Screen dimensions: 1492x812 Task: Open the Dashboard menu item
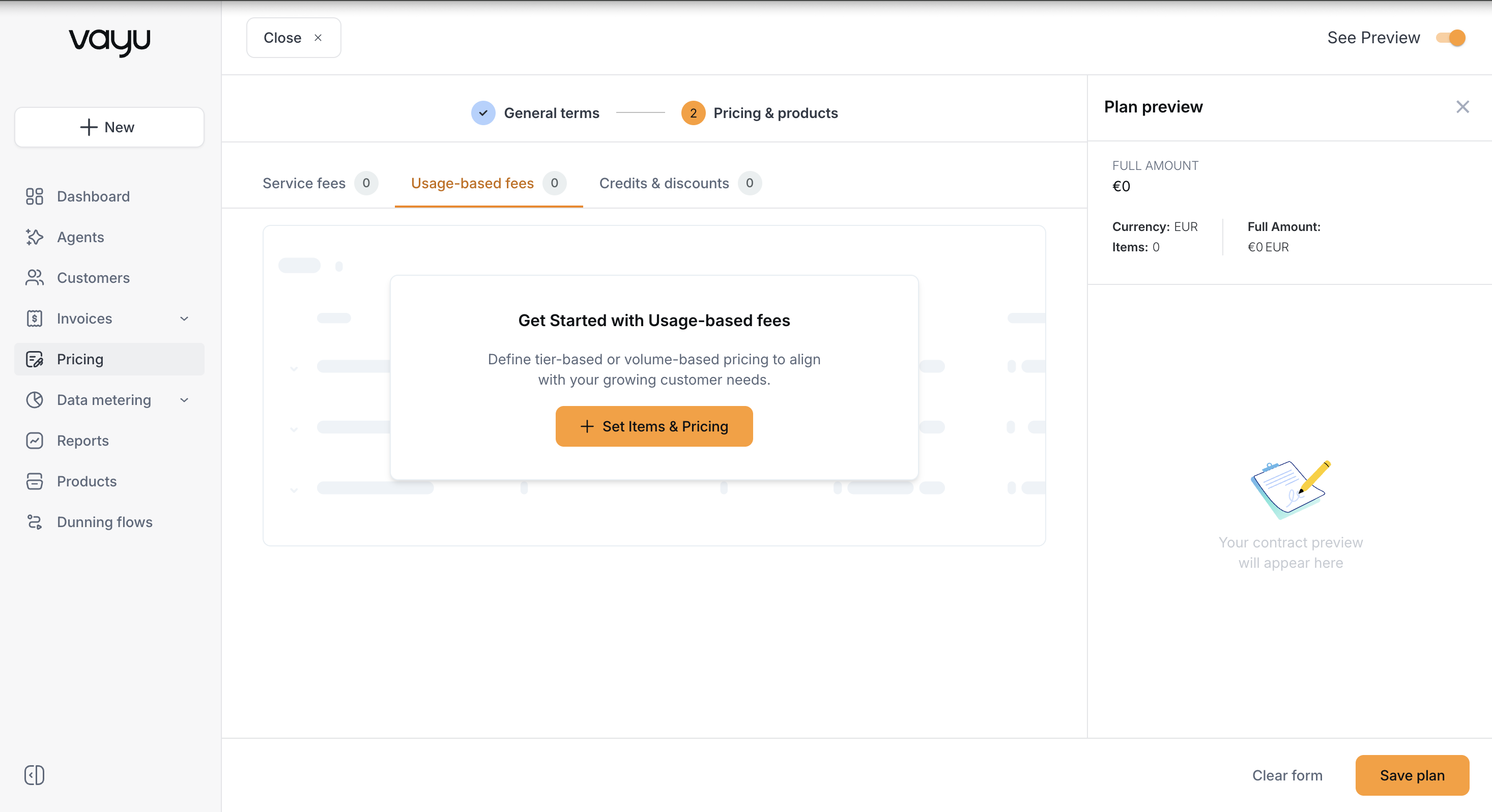pos(109,196)
